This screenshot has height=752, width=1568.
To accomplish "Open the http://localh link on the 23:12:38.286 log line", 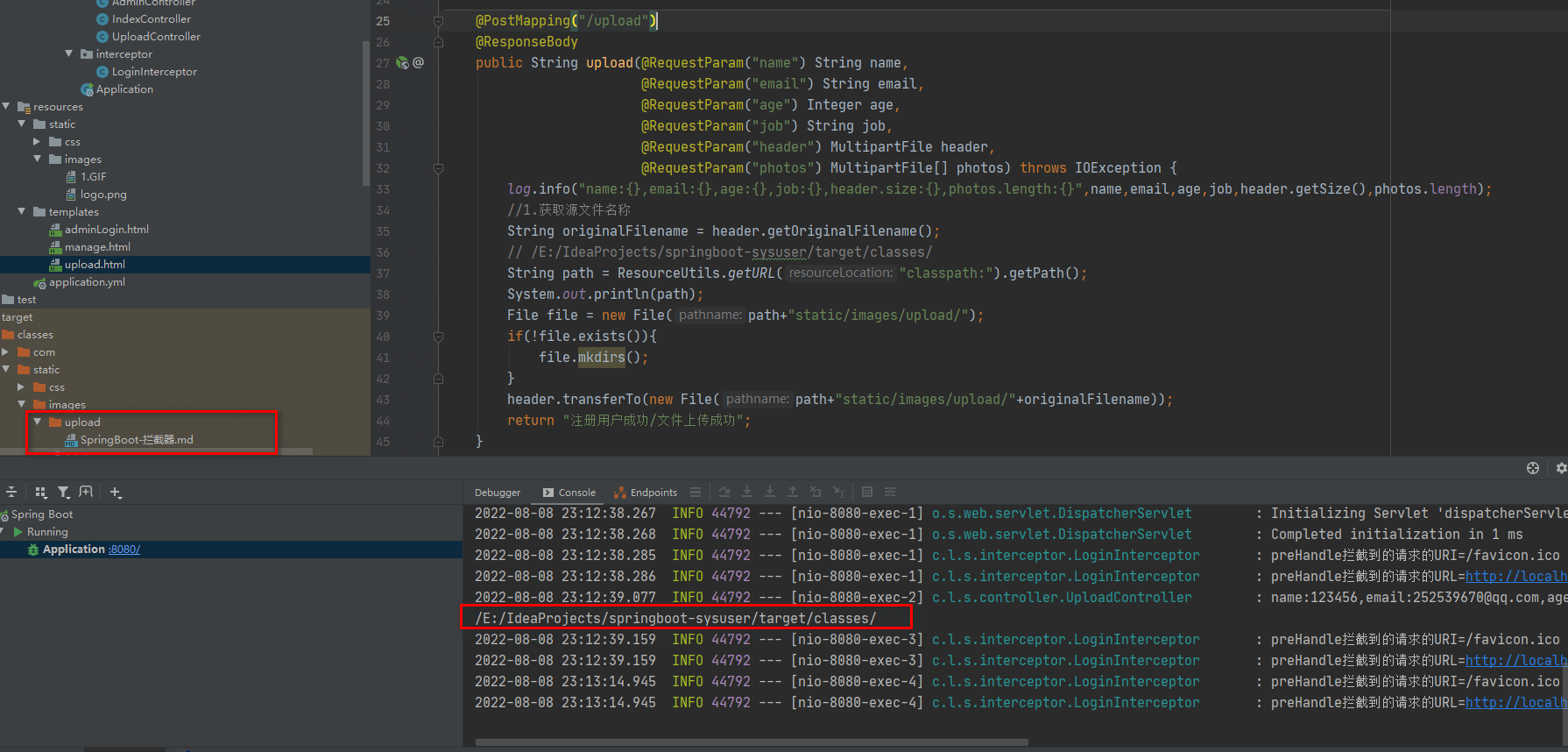I will pos(1516,577).
